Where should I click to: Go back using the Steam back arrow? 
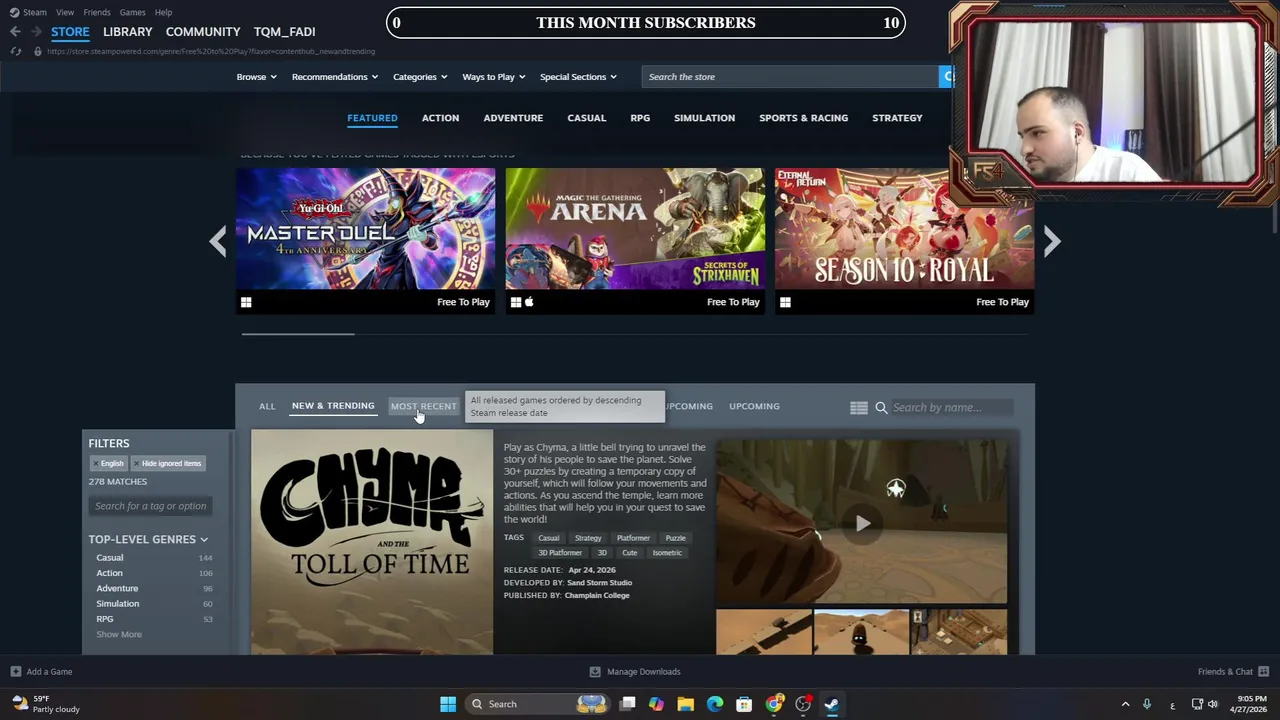point(15,32)
